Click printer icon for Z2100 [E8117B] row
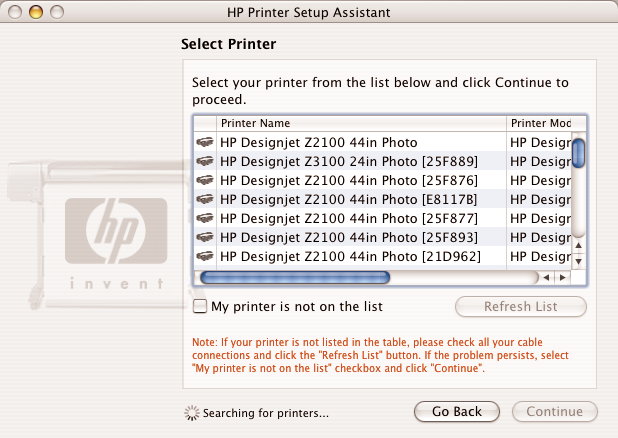This screenshot has height=438, width=618. coord(205,199)
